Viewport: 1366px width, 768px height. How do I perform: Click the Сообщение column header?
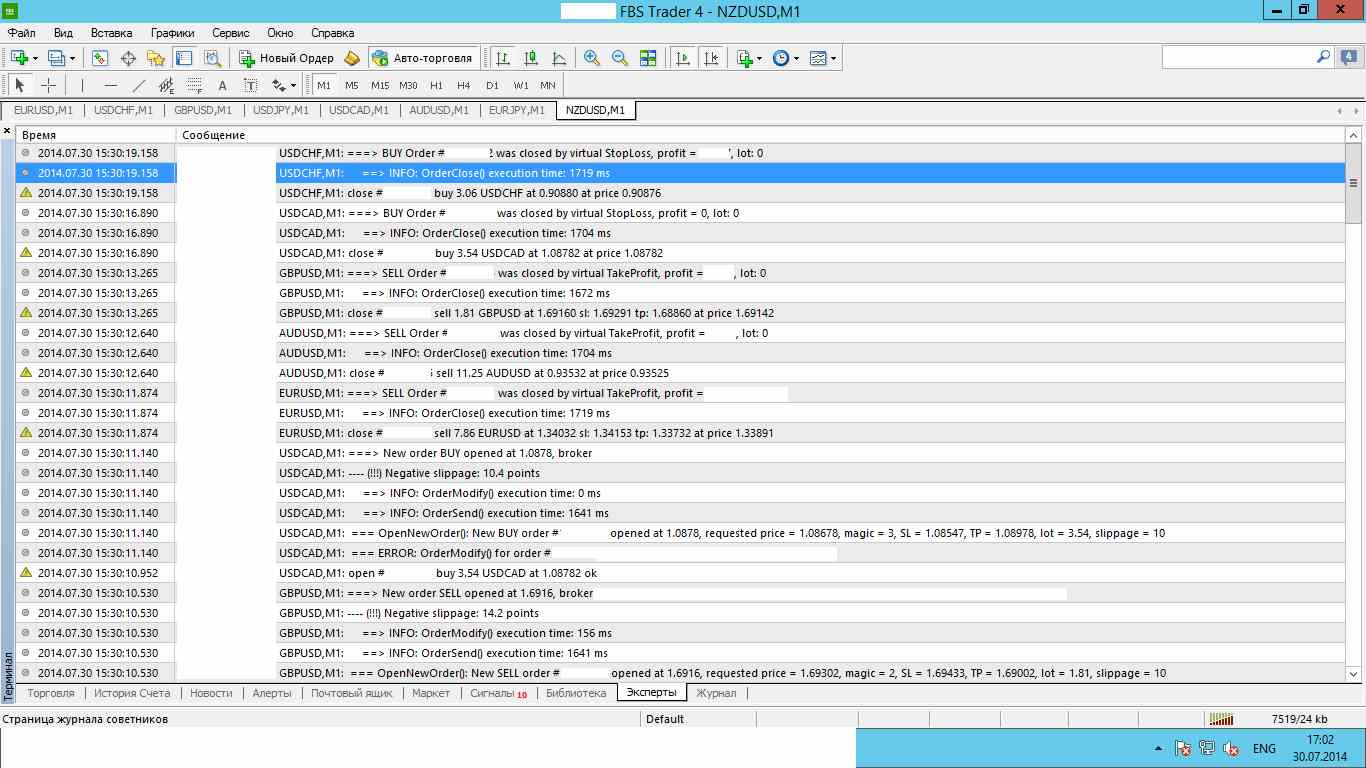[760, 134]
